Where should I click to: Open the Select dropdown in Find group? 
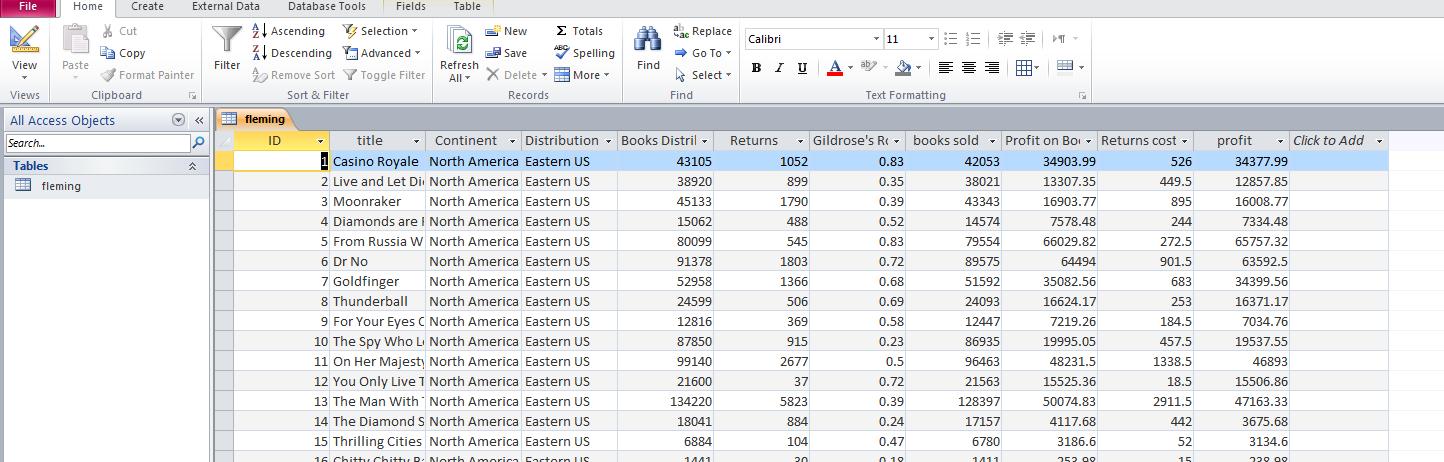point(703,75)
